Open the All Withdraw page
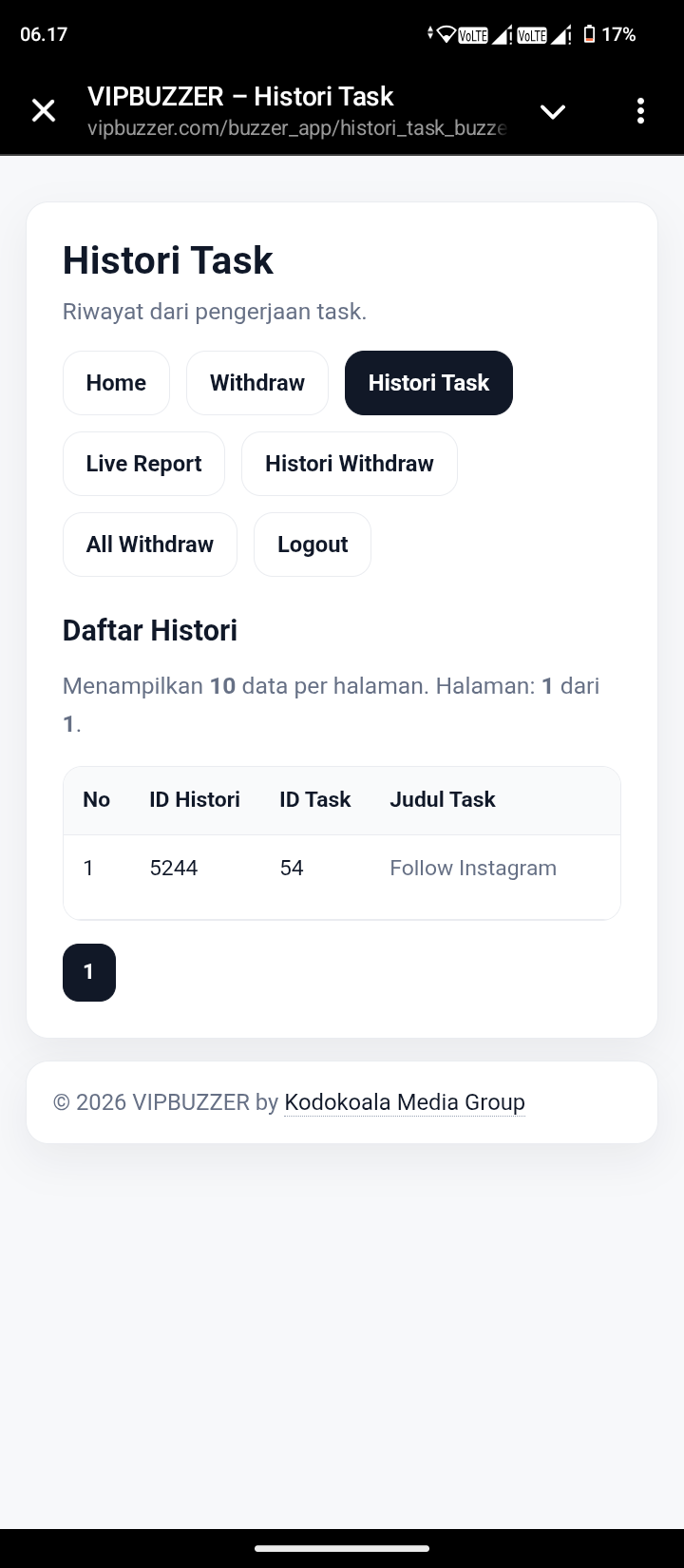 tap(150, 545)
